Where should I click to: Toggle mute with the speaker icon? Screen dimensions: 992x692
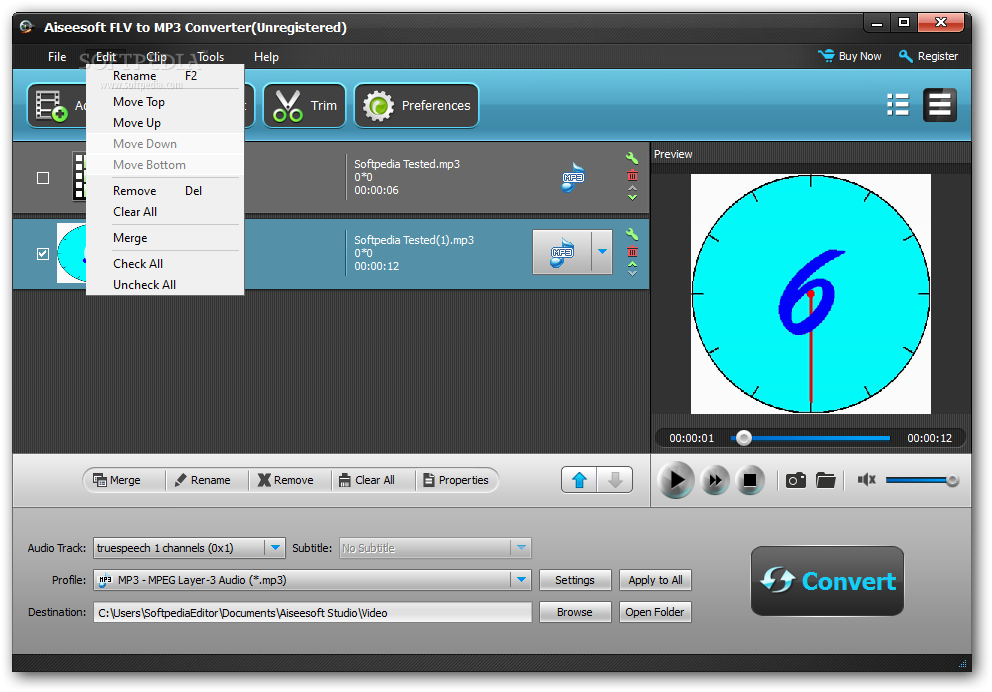tap(866, 479)
